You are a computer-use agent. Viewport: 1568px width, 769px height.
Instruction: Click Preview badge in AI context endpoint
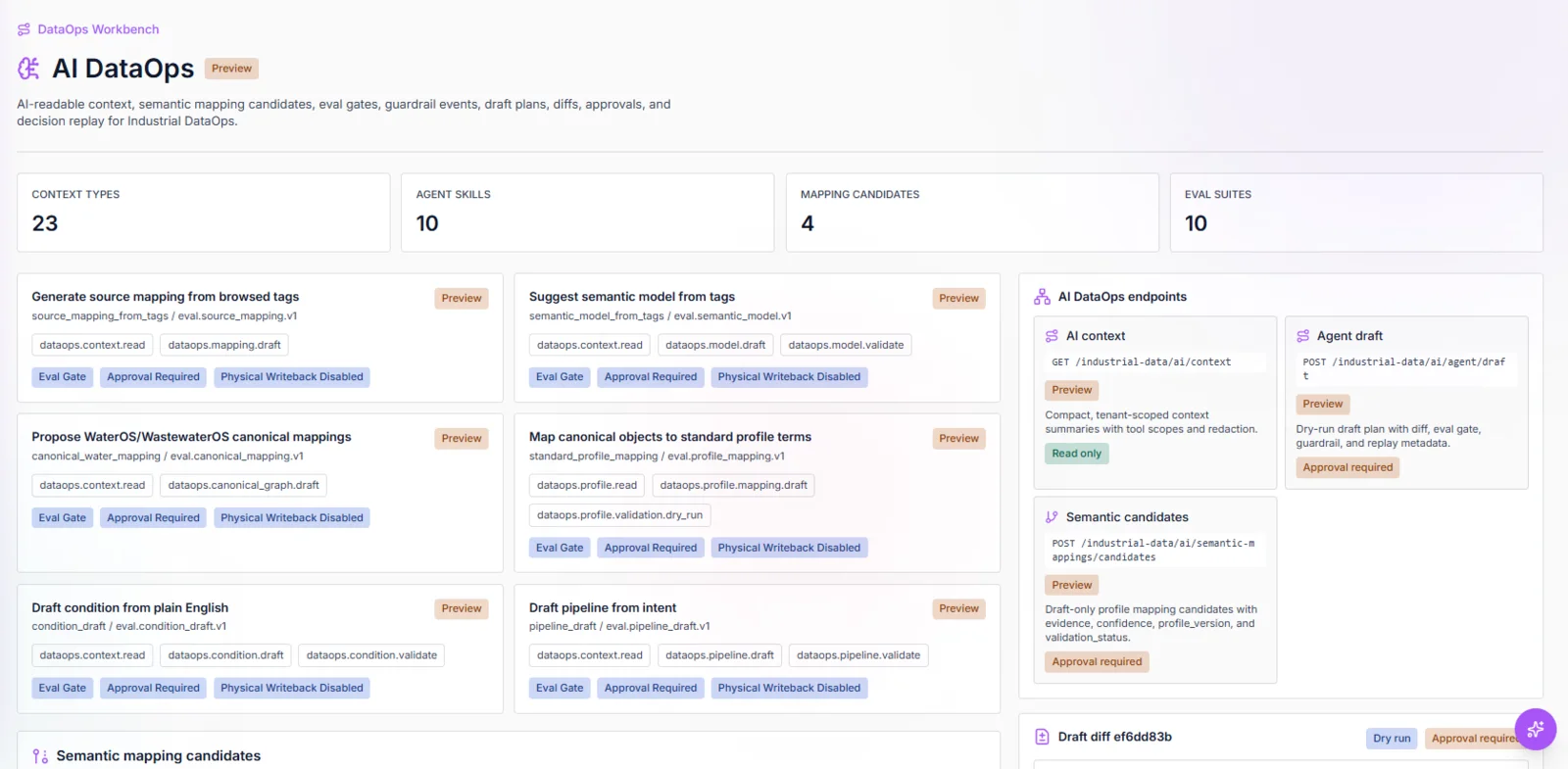click(x=1071, y=390)
